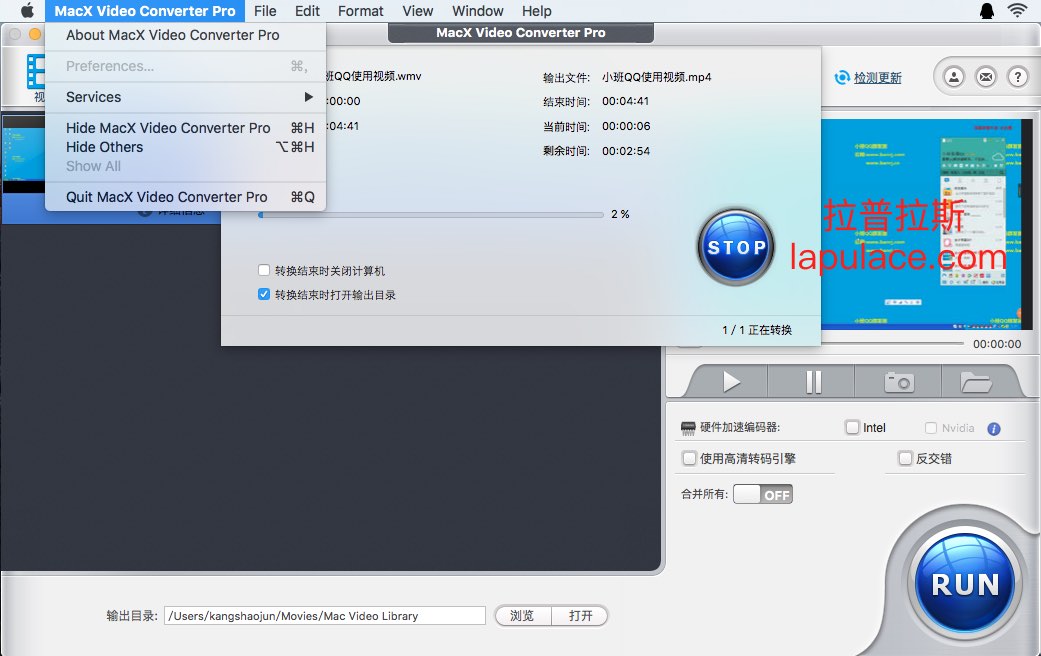Select Quit MacX Video Converter Pro
The width and height of the screenshot is (1041, 656).
click(186, 197)
